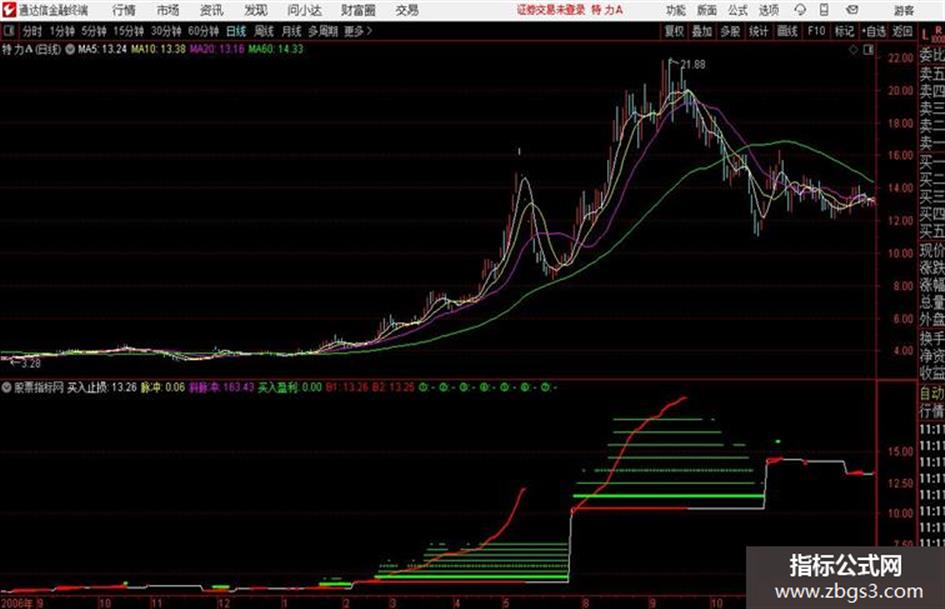Click the 2006年 date axis label
The image size is (945, 609).
[17, 603]
